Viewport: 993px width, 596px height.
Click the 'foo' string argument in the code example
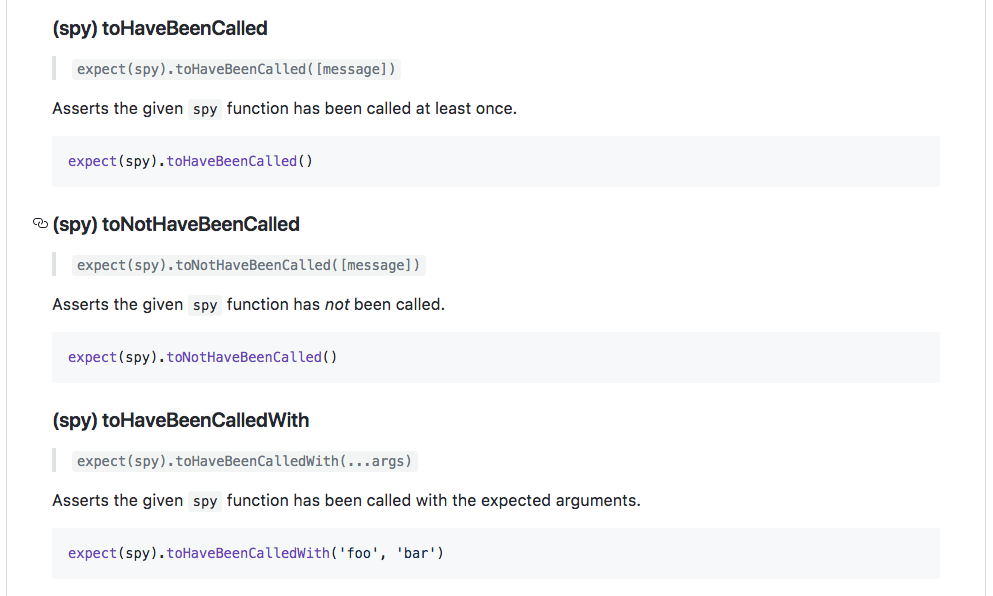[x=359, y=553]
